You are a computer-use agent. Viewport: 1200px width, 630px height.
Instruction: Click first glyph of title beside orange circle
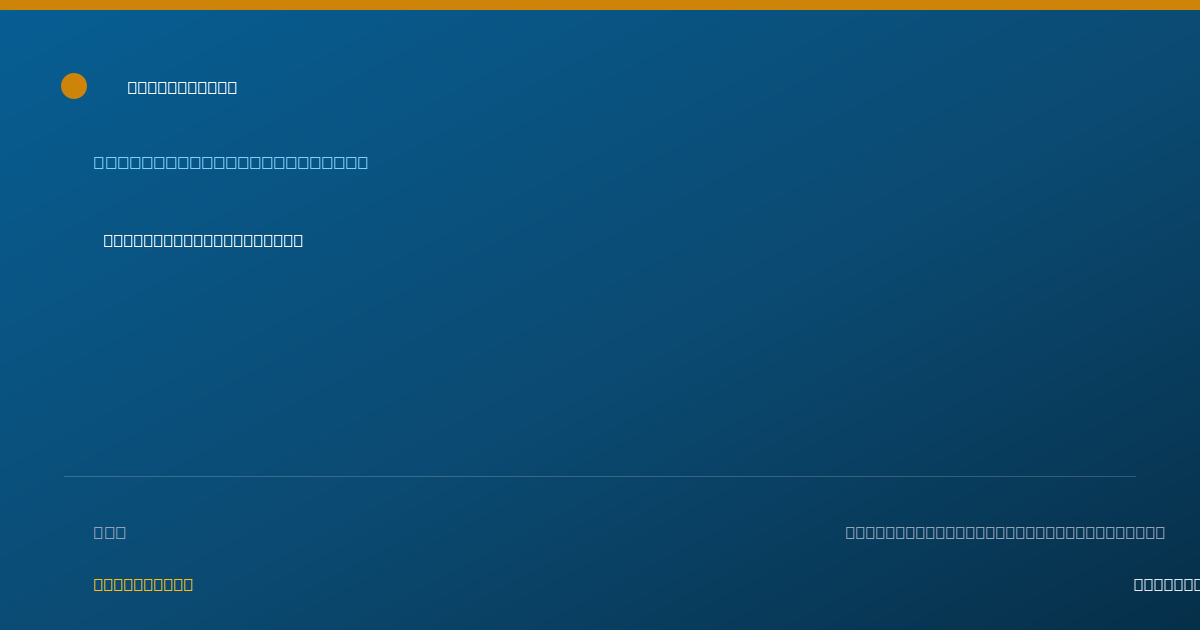(x=133, y=87)
